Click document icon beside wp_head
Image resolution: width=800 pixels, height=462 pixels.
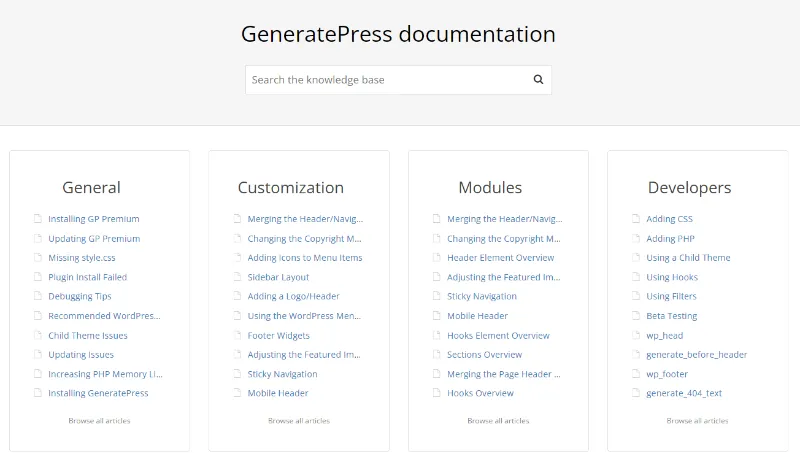pyautogui.click(x=636, y=335)
